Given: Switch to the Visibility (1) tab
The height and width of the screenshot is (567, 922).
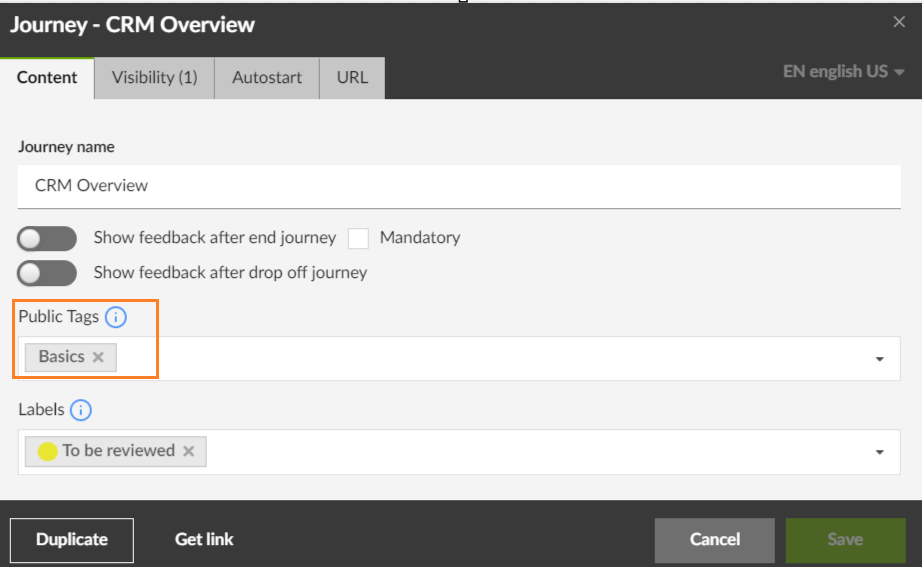Looking at the screenshot, I should click(x=154, y=78).
